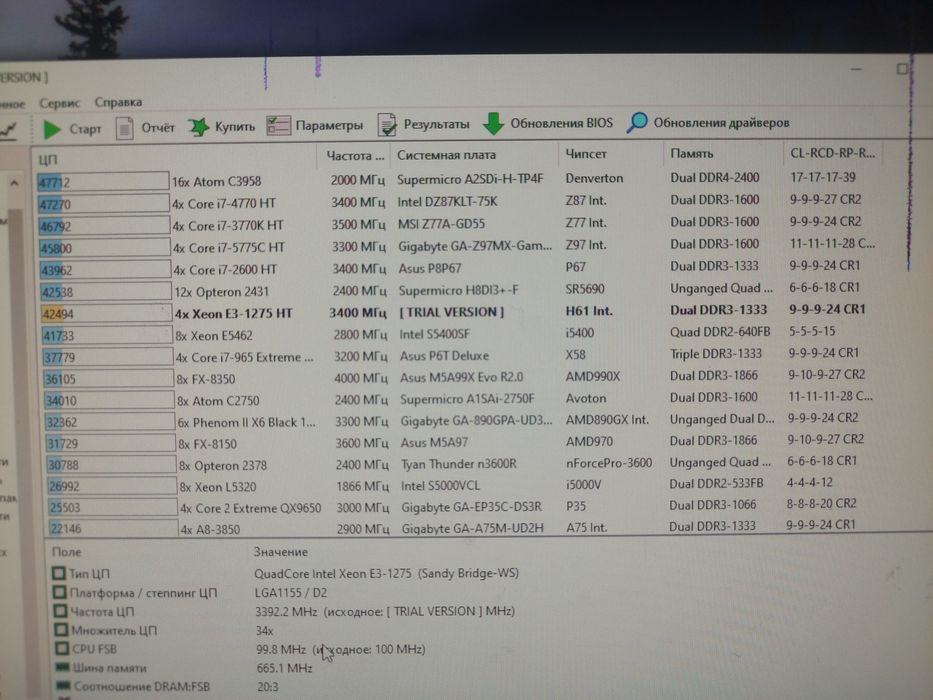Click the Обновления BIOS button label

[x=561, y=123]
